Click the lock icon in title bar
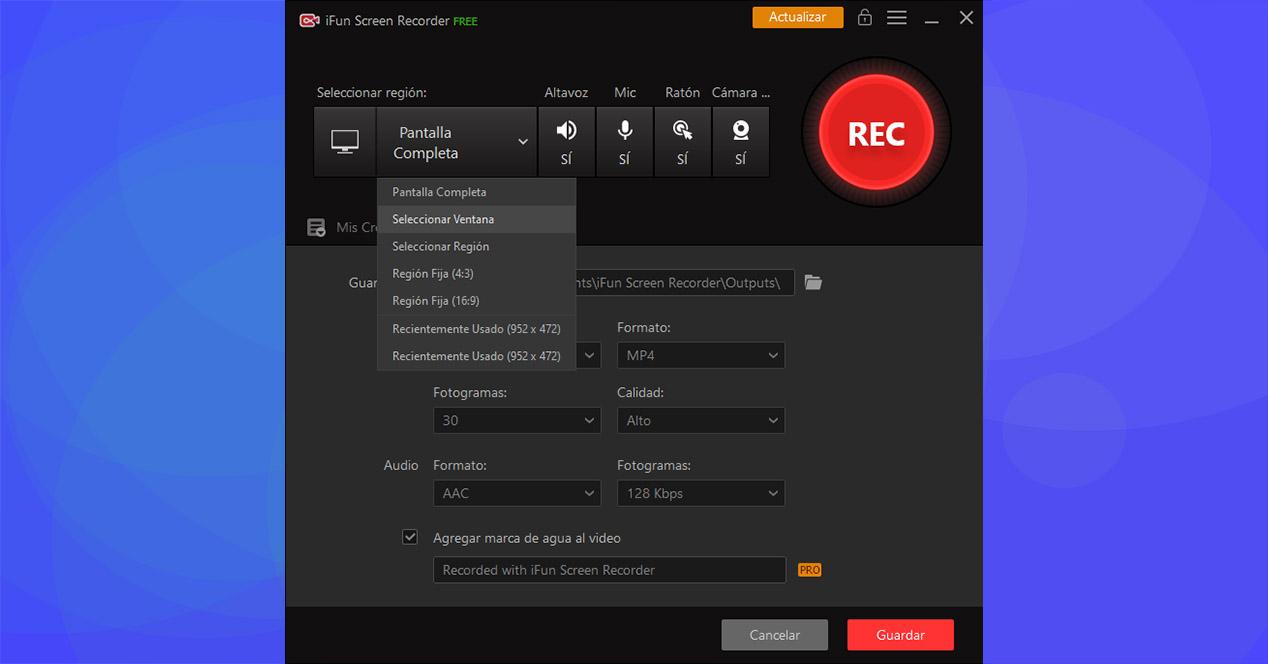1268x664 pixels. tap(865, 18)
